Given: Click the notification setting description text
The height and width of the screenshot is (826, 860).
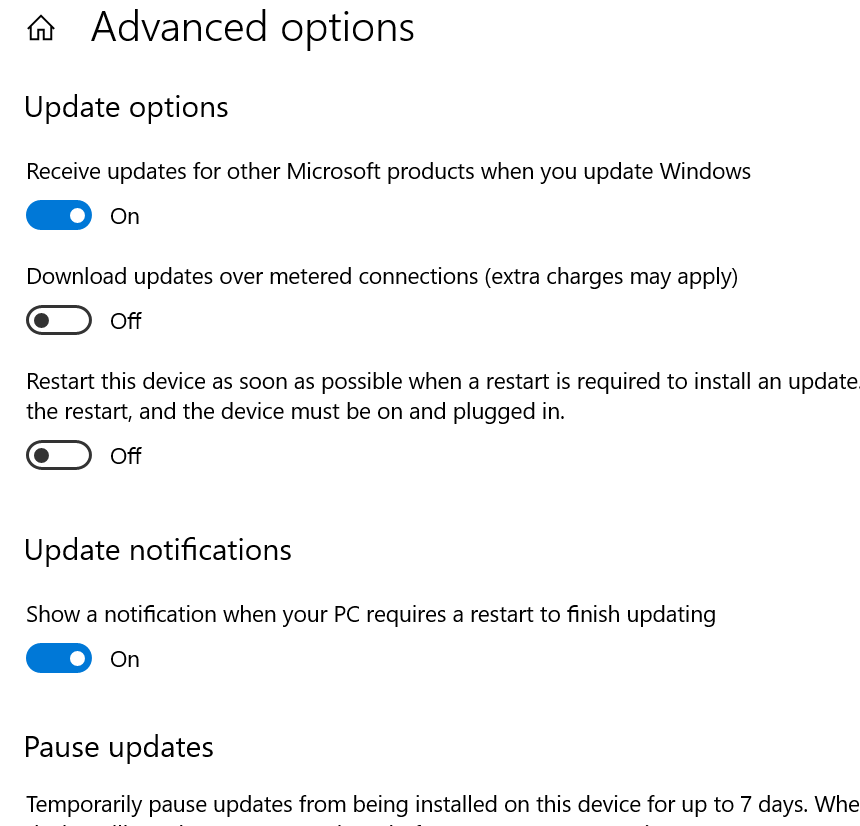Looking at the screenshot, I should 371,614.
